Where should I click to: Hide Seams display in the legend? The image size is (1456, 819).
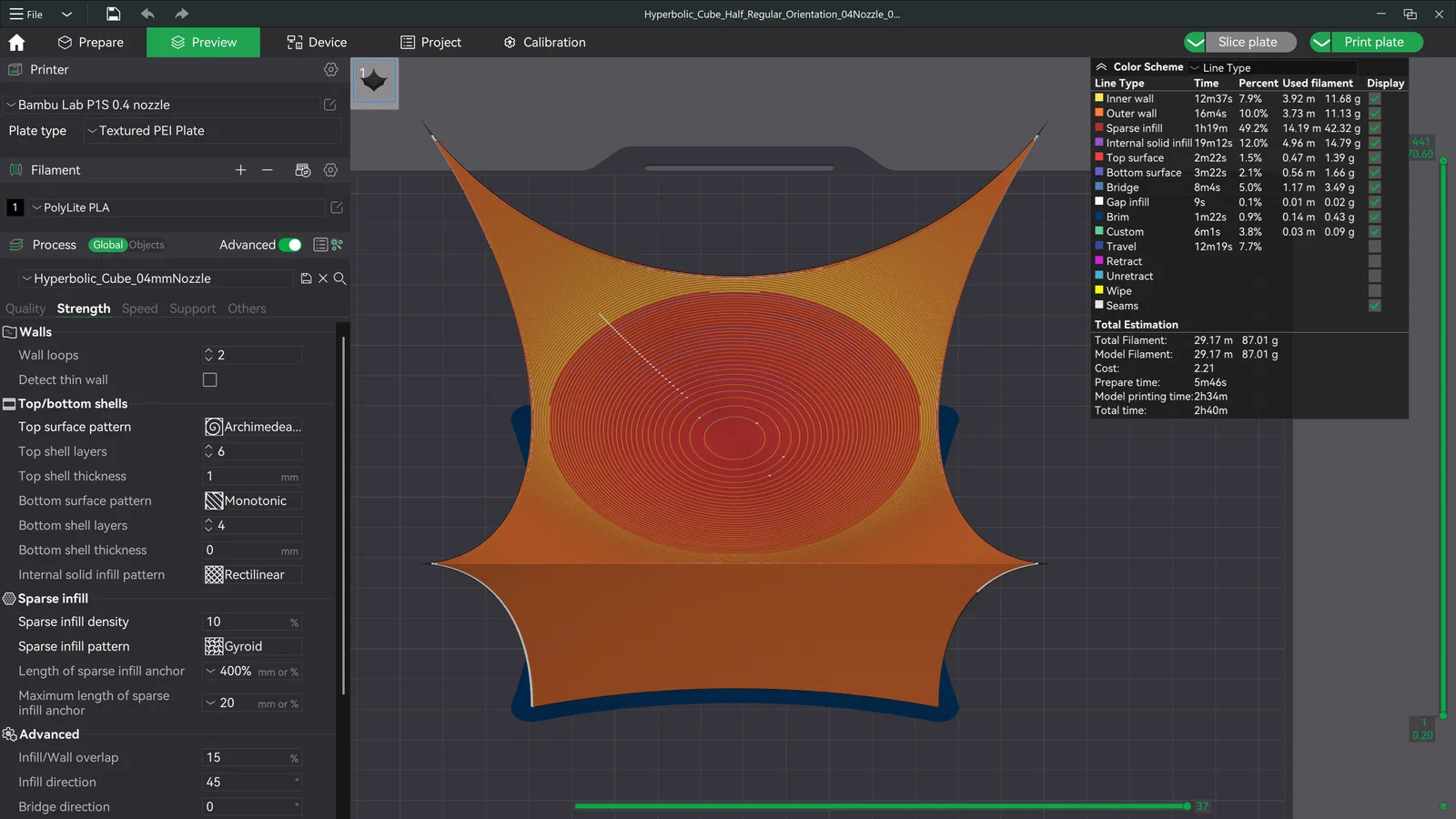[1374, 306]
